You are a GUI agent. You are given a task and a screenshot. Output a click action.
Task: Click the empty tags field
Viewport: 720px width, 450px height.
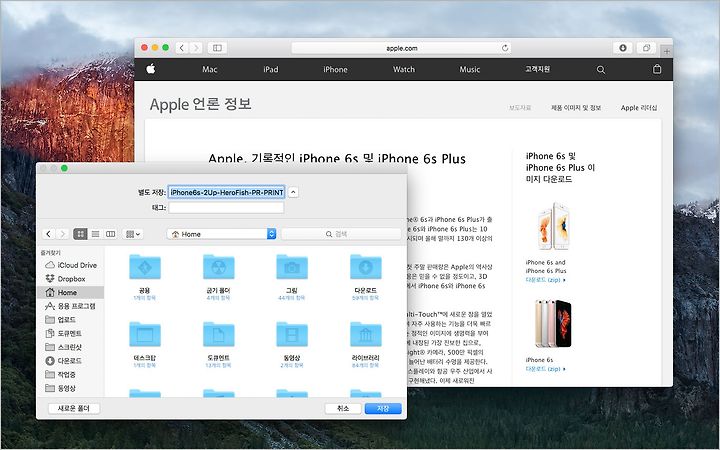click(226, 208)
